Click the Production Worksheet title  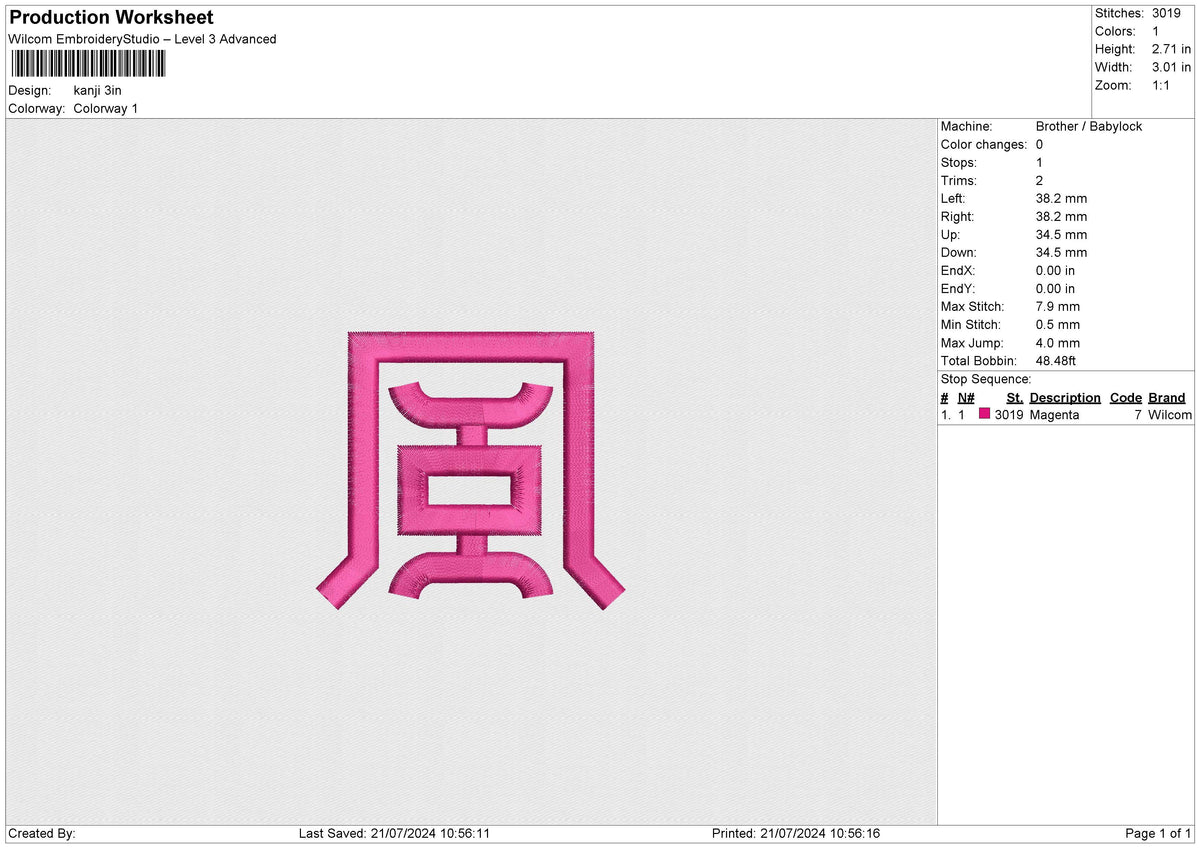tap(111, 18)
